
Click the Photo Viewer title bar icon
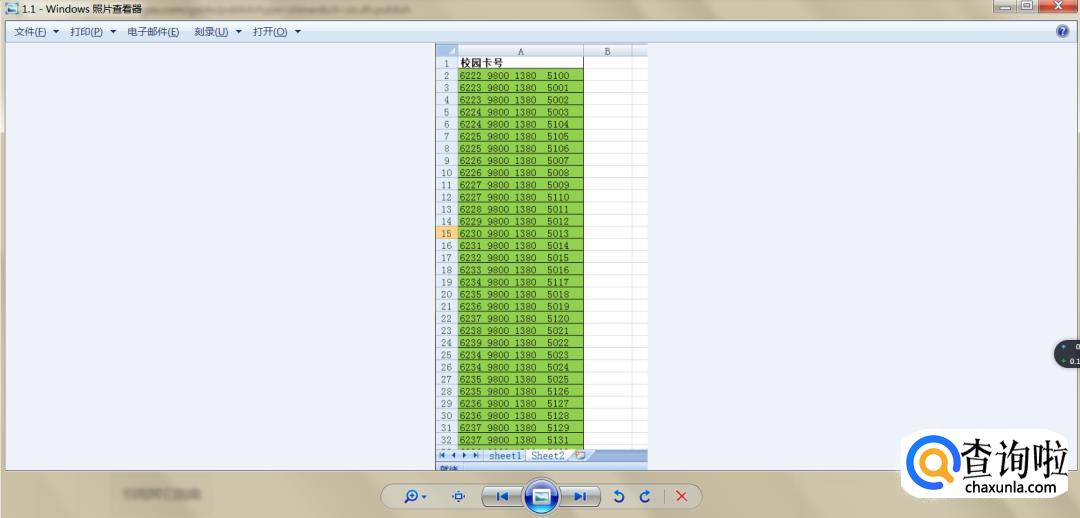coord(11,8)
